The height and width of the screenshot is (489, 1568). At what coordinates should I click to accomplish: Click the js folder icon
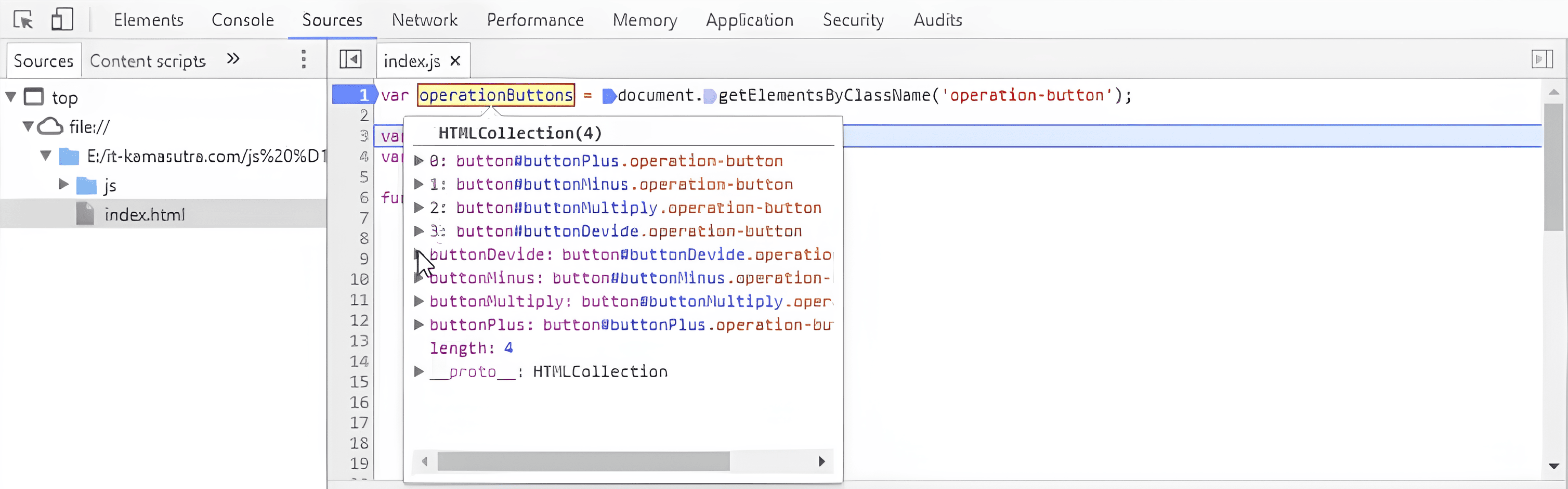click(86, 186)
